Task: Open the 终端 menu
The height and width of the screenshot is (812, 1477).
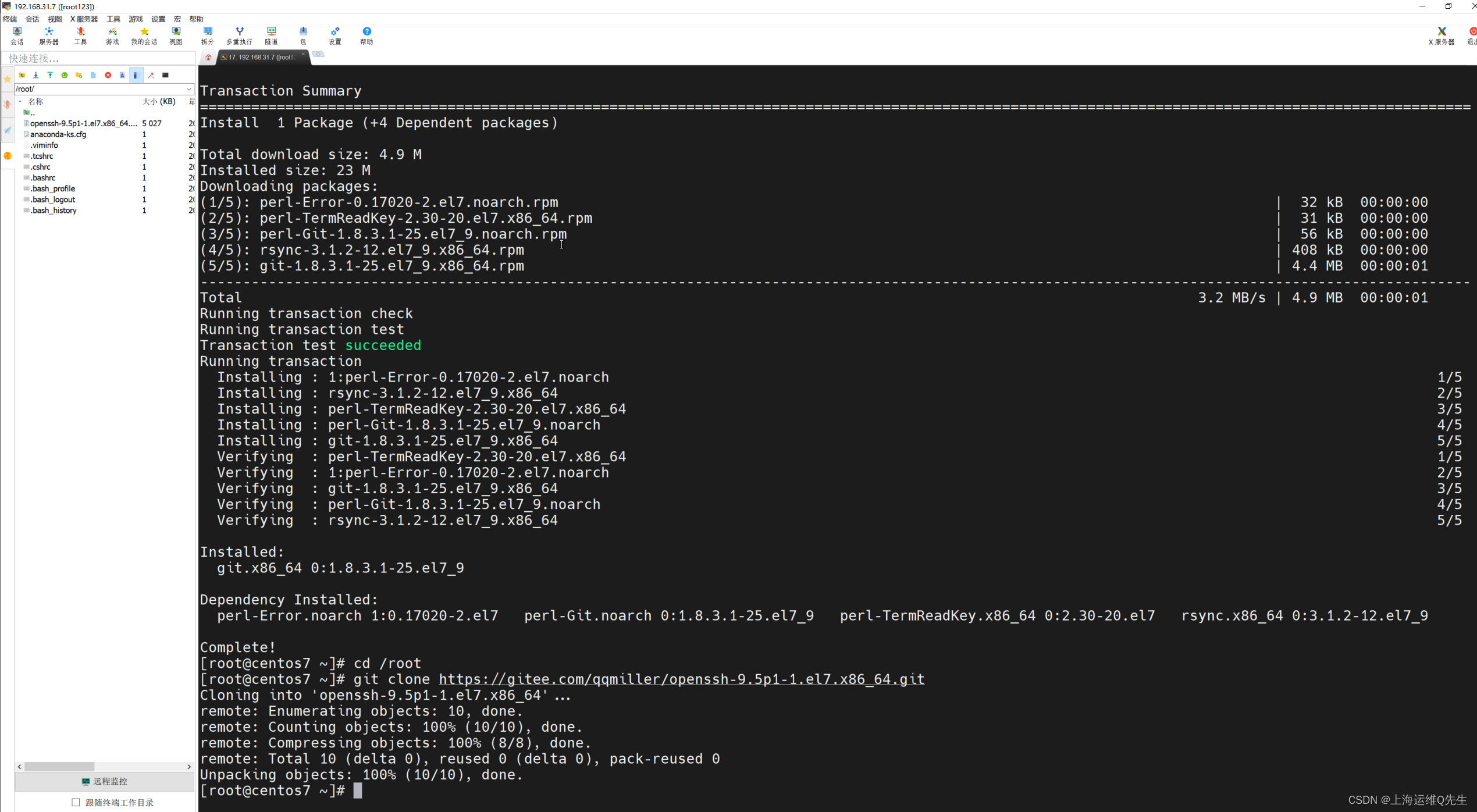Action: point(9,19)
